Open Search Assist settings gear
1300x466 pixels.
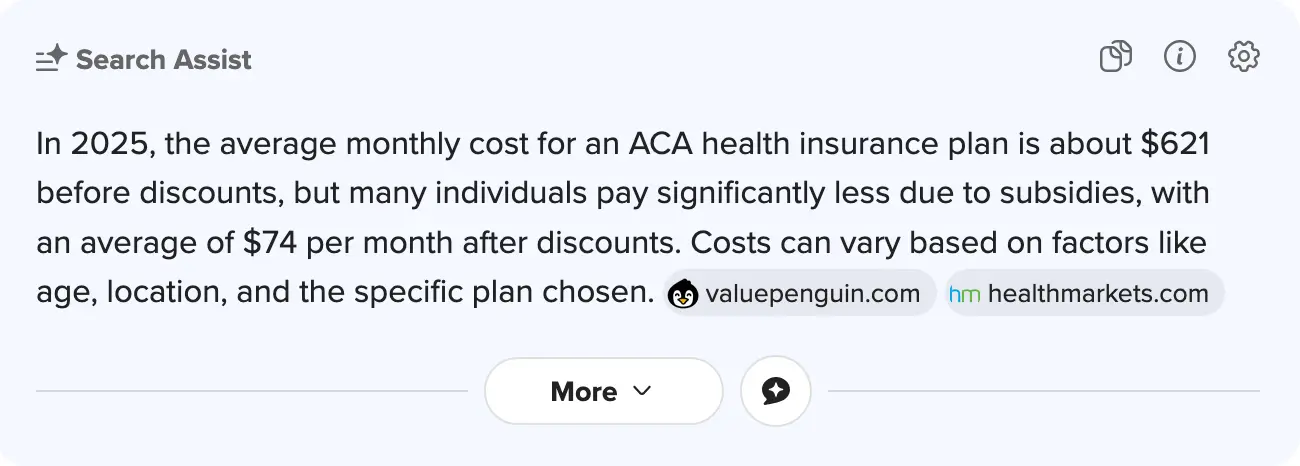(x=1243, y=57)
